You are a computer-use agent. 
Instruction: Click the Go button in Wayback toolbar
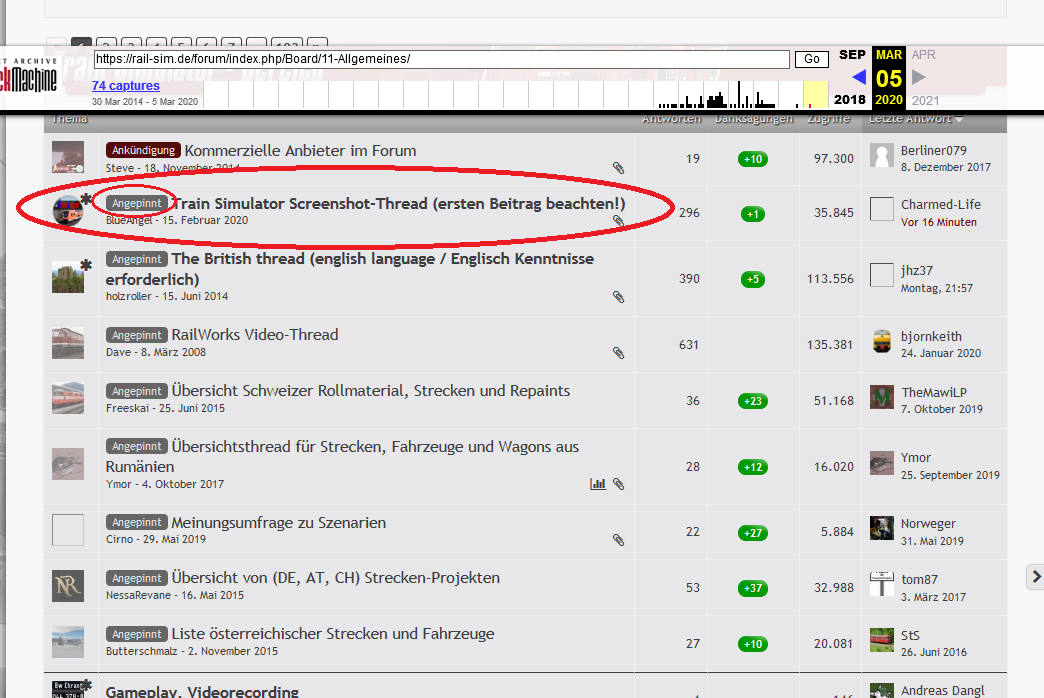pos(812,59)
